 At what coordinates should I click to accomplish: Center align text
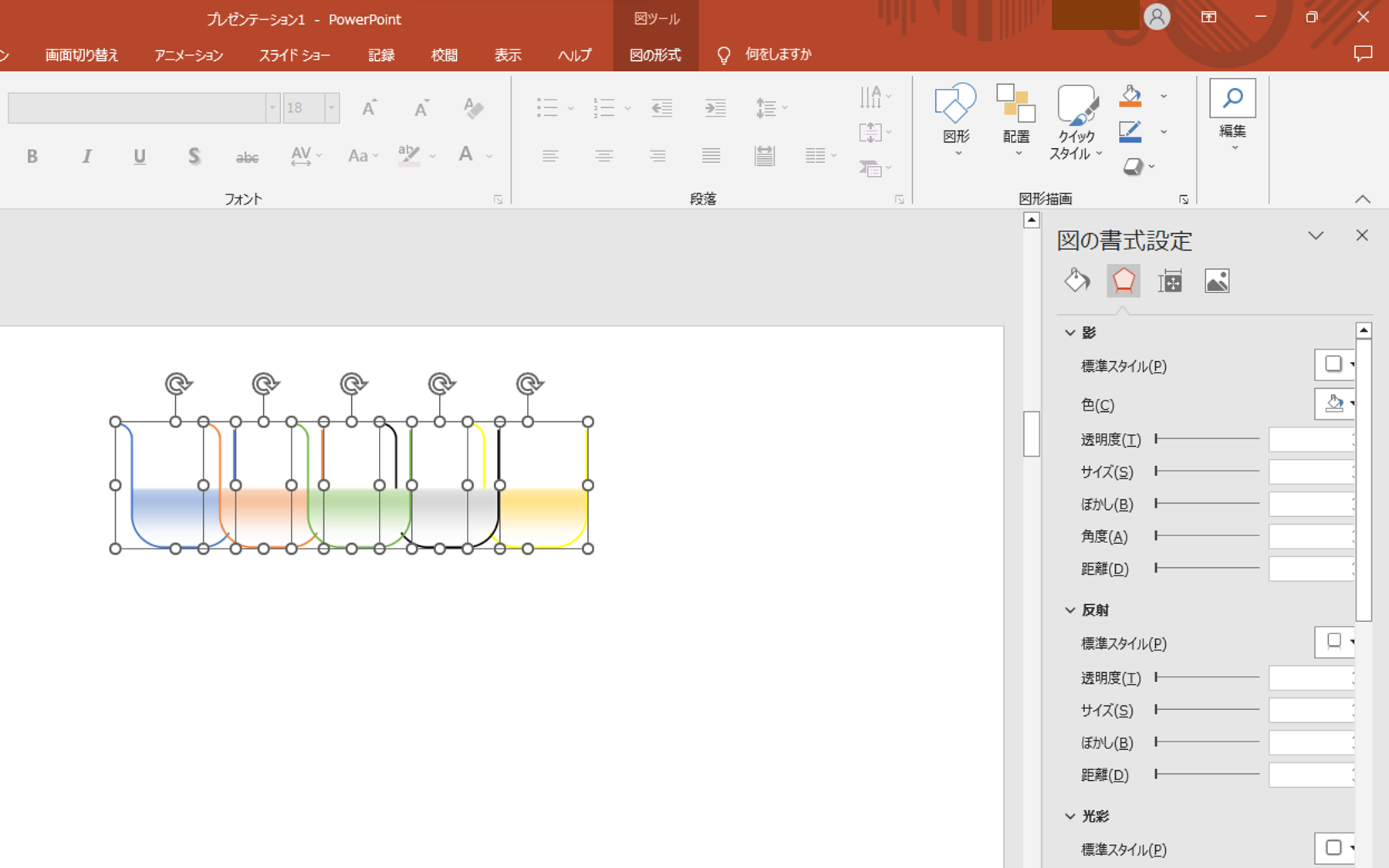[604, 156]
